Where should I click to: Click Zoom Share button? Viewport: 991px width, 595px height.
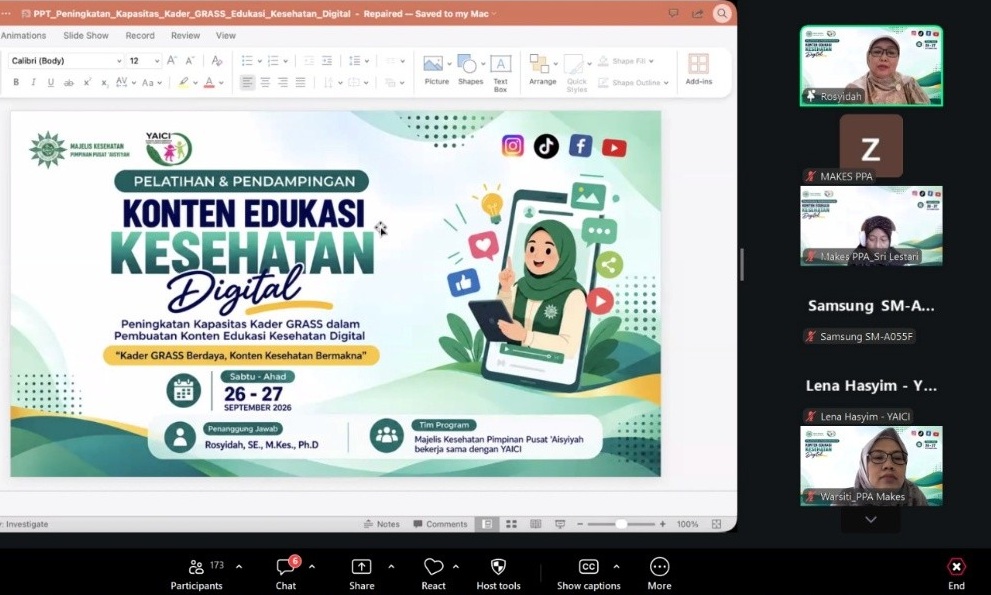pyautogui.click(x=362, y=574)
